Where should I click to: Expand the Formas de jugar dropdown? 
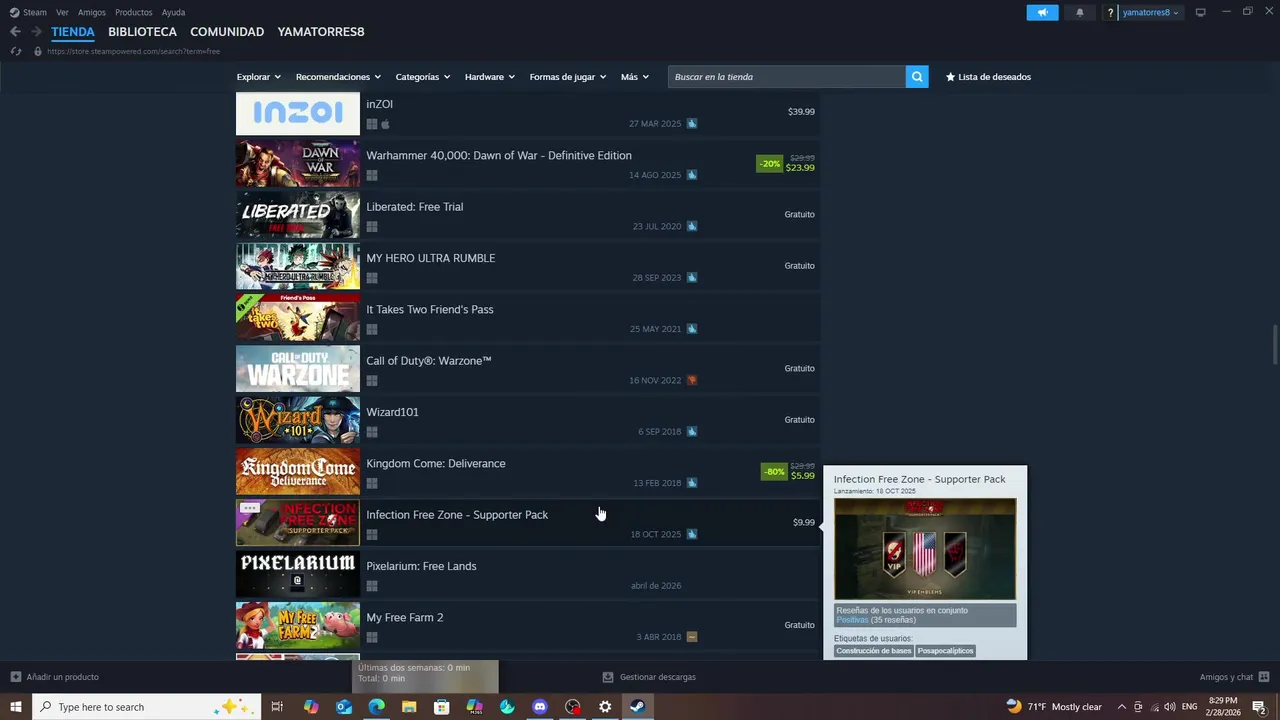[568, 77]
